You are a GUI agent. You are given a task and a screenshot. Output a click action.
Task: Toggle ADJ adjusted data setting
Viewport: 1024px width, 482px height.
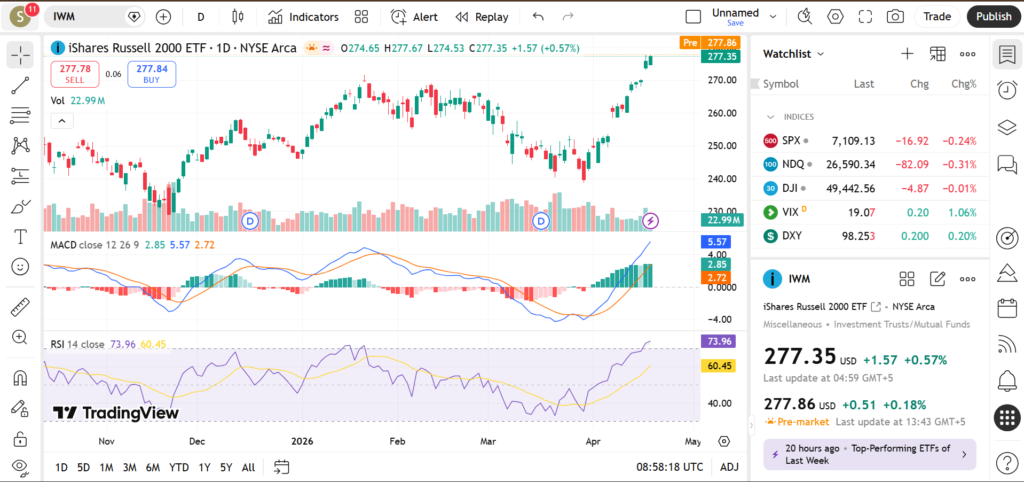729,467
